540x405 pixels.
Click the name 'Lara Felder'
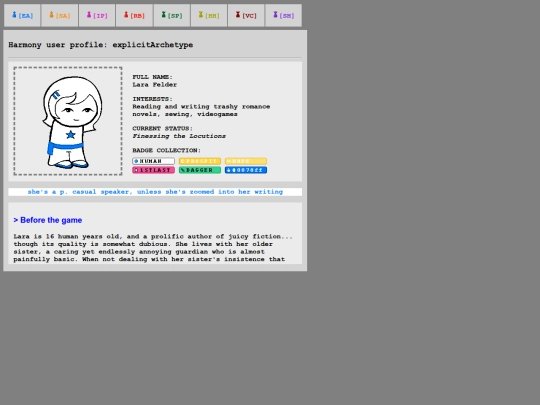(155, 85)
